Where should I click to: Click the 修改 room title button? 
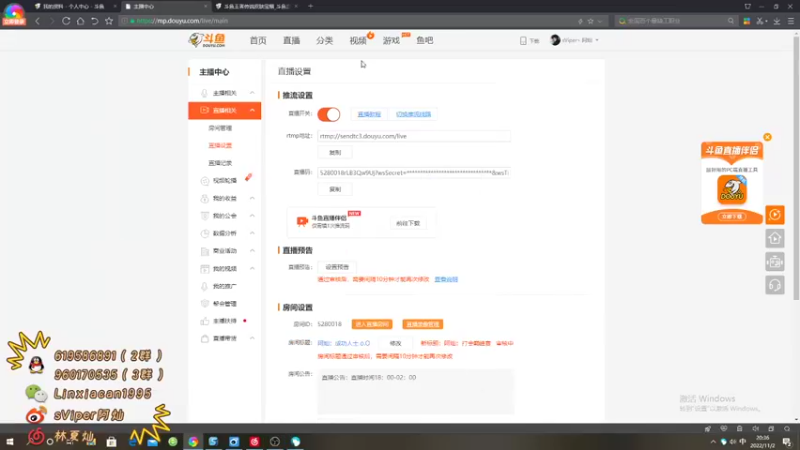pos(395,343)
